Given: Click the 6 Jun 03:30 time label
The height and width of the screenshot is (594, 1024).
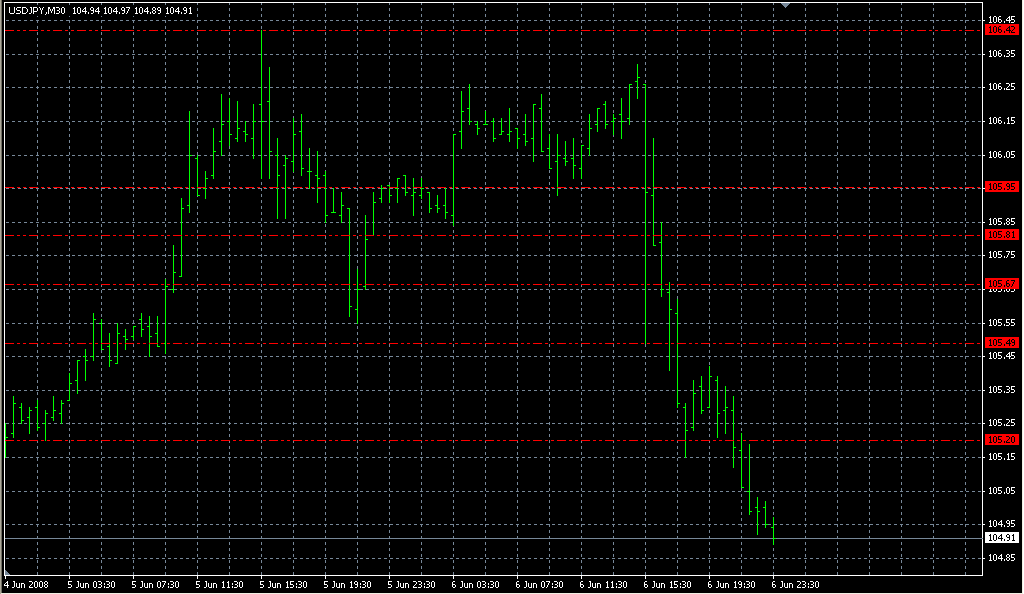Looking at the screenshot, I should pos(475,584).
